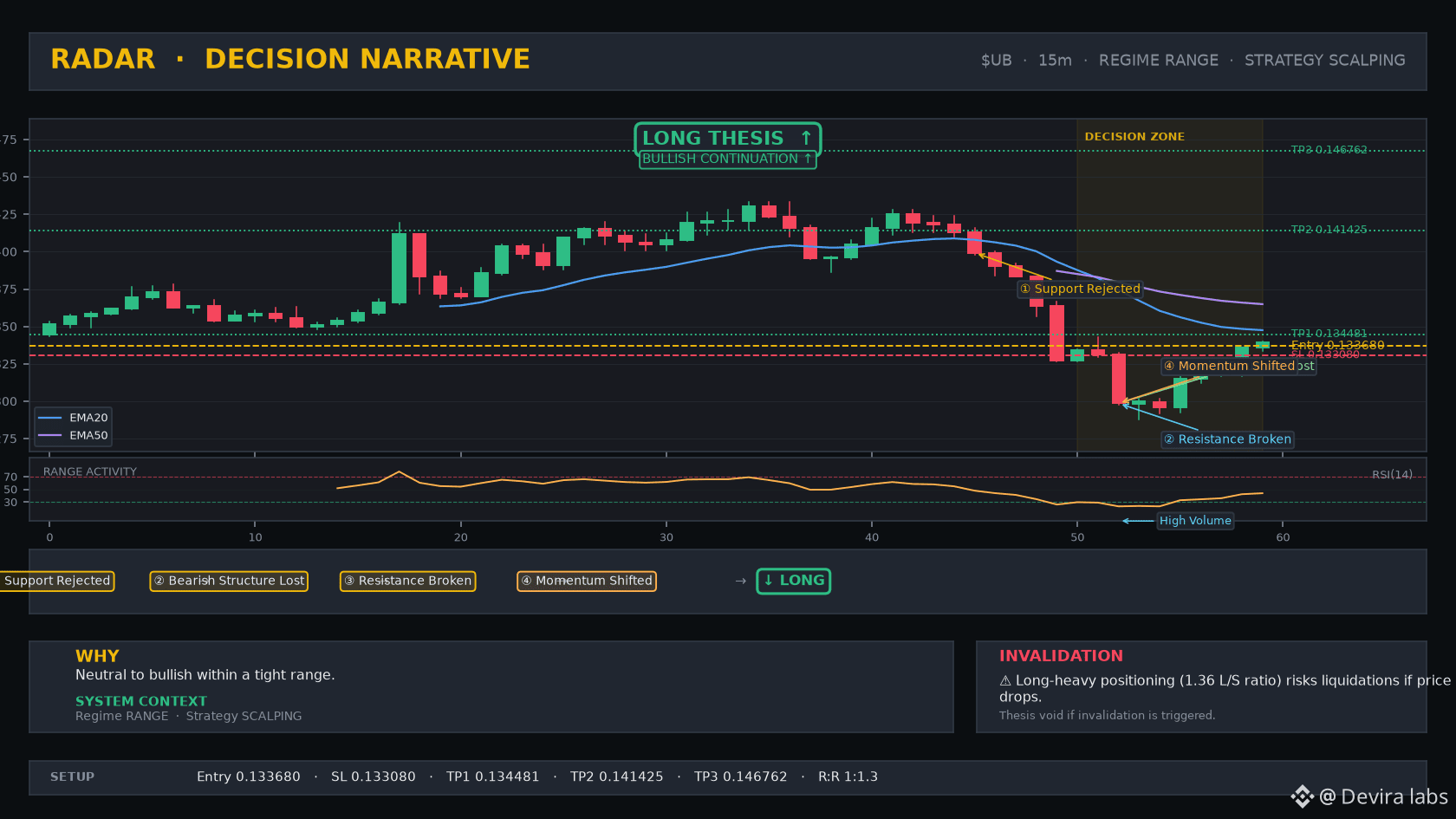Click the arrow before the LONG badge
The height and width of the screenshot is (819, 1456).
point(740,581)
